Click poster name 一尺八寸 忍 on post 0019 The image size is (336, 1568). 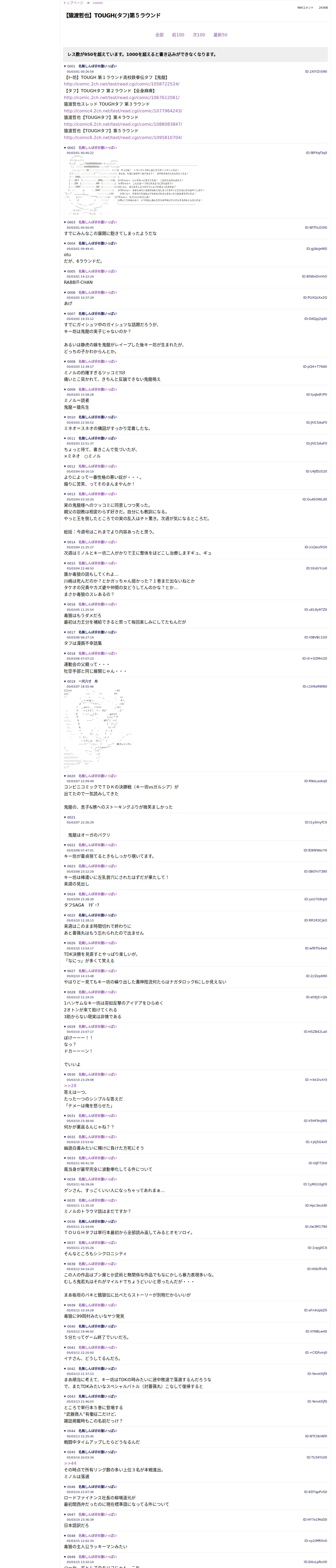click(88, 682)
